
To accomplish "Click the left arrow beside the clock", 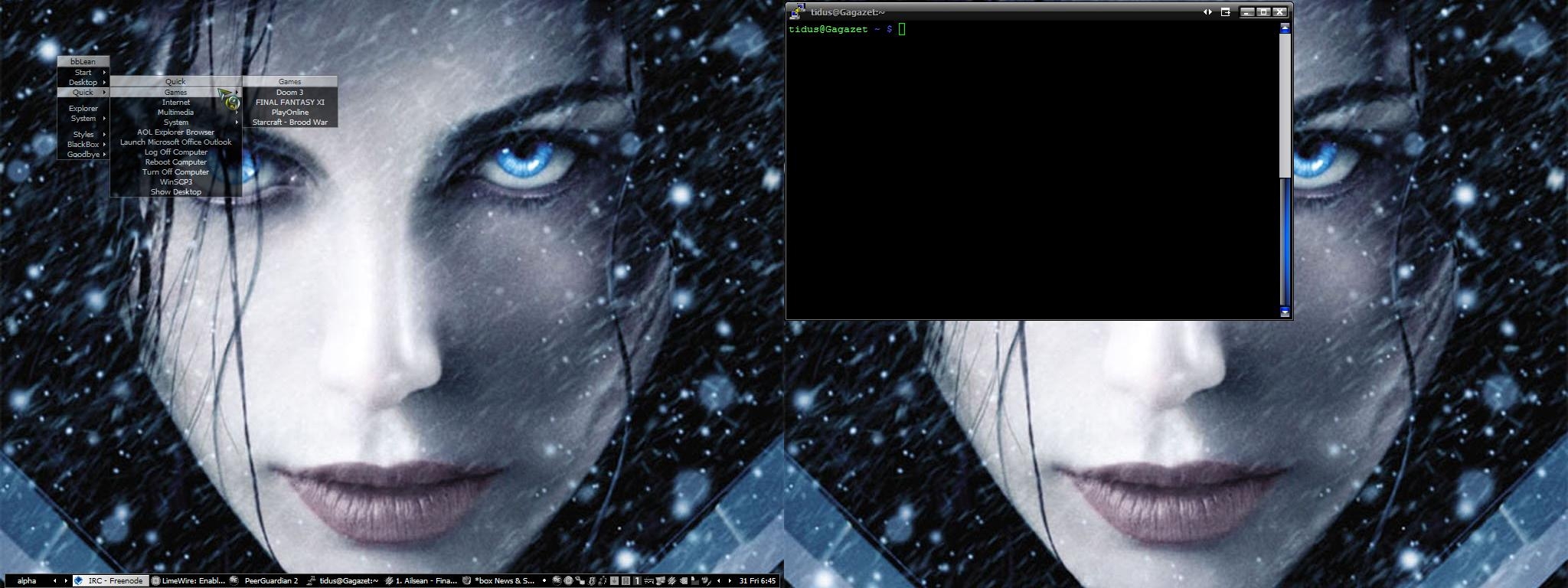I will (x=718, y=581).
